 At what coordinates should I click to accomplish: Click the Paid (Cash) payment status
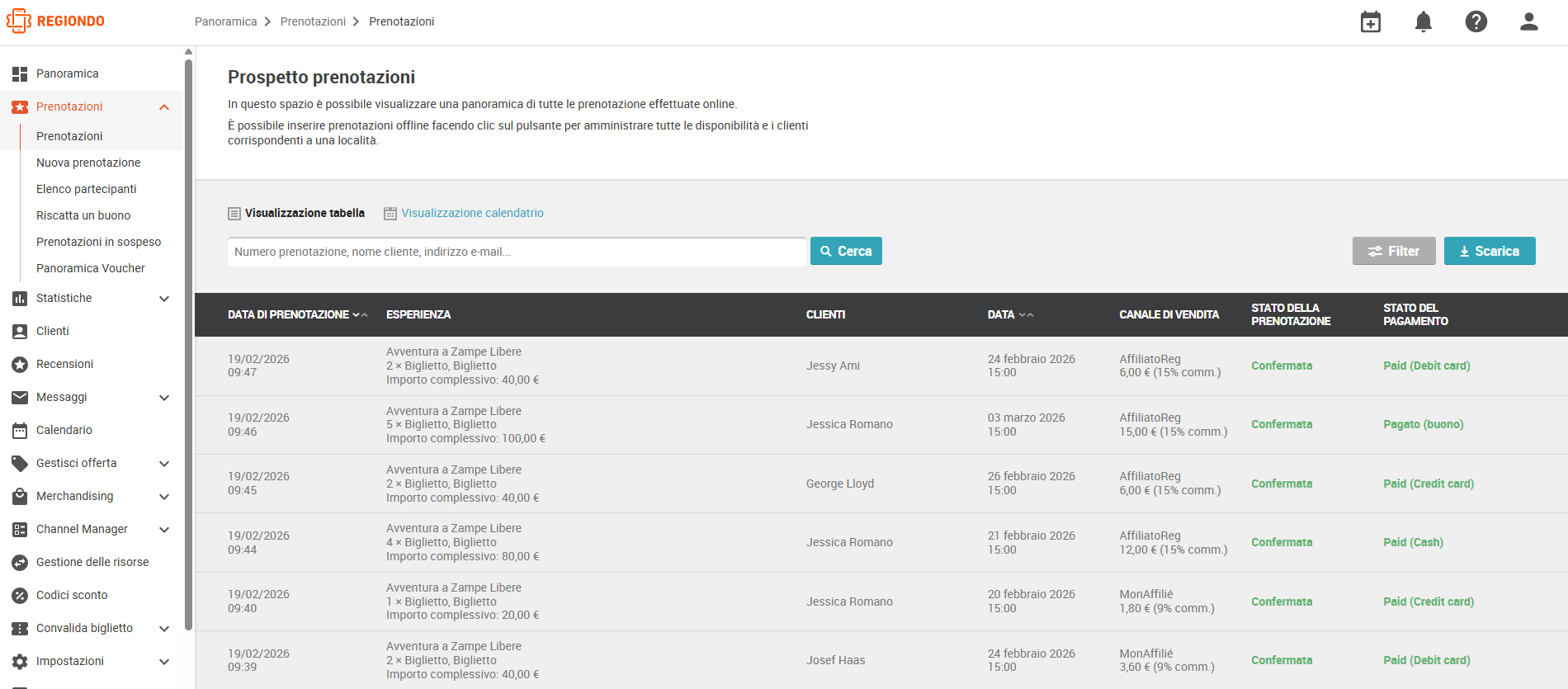[x=1413, y=542]
